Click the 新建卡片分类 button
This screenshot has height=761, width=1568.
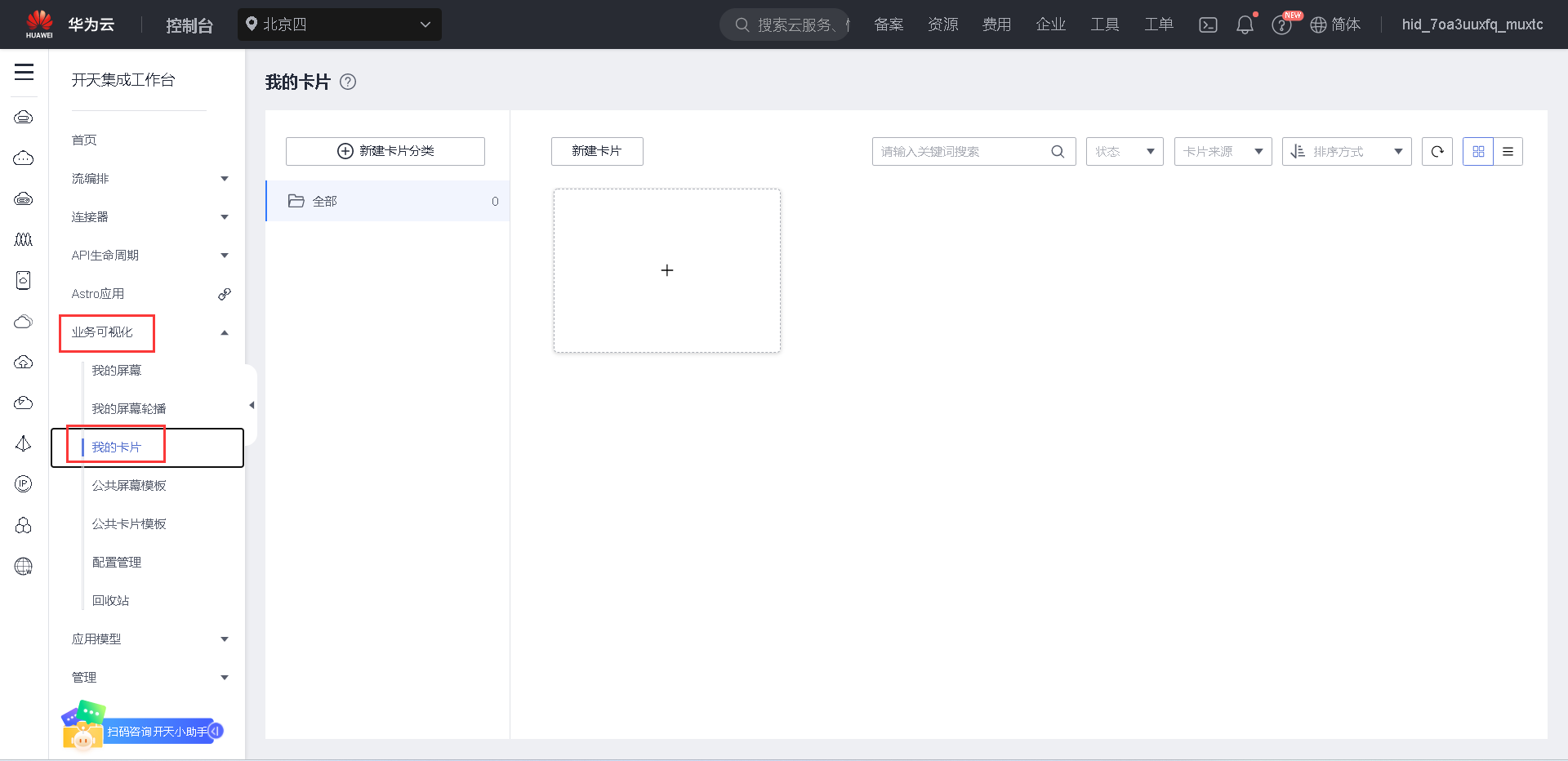(385, 151)
